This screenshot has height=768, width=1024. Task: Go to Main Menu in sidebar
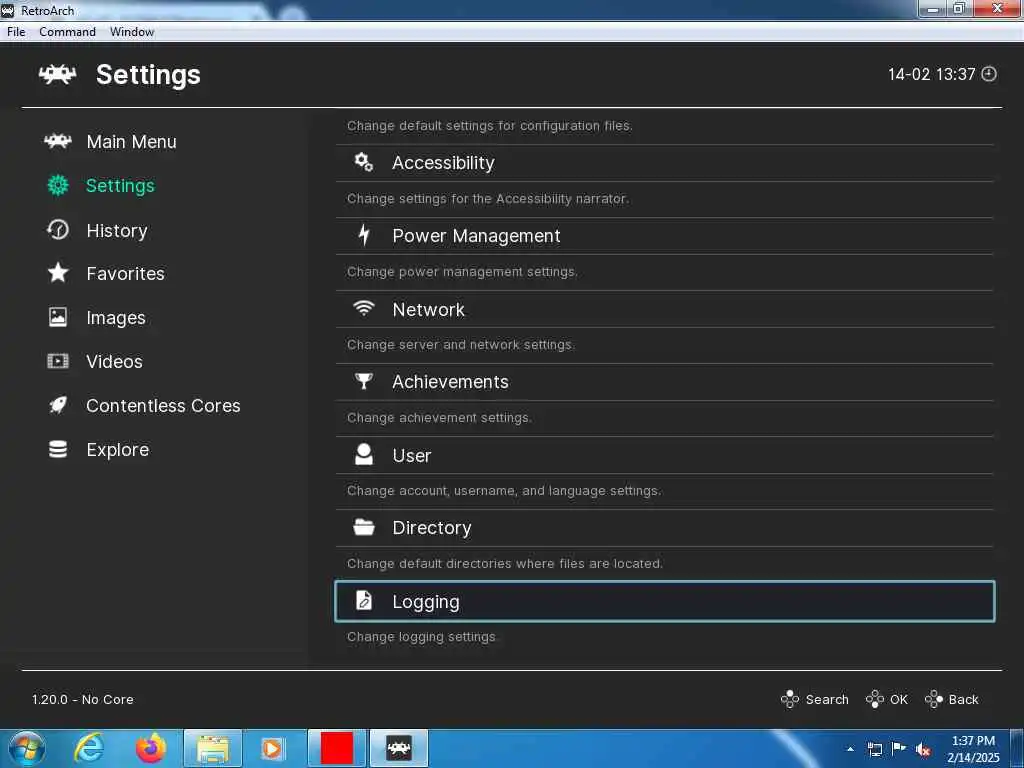131,142
